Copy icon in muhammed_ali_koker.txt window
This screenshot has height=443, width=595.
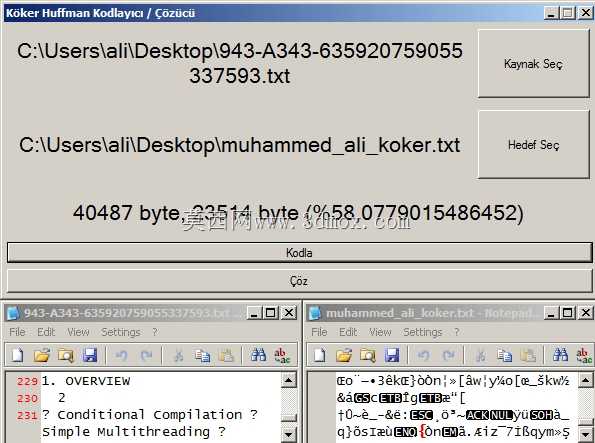coord(504,355)
